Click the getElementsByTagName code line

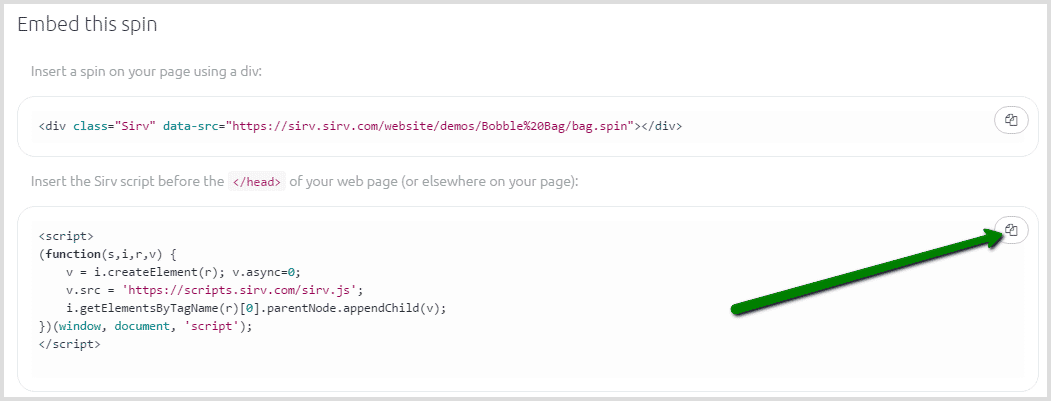click(256, 308)
